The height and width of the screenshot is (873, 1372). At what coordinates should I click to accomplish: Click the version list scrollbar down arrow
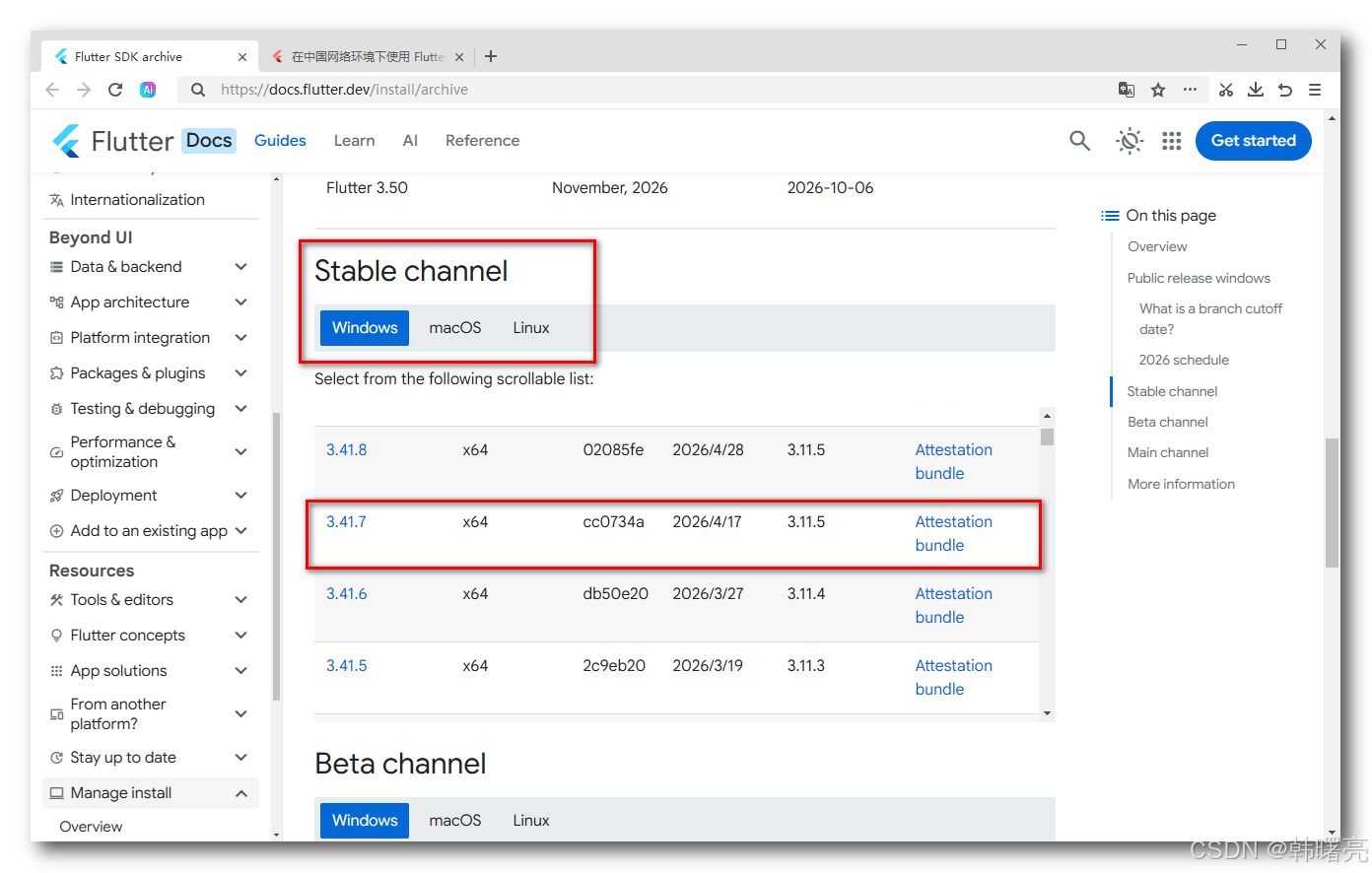pyautogui.click(x=1047, y=713)
